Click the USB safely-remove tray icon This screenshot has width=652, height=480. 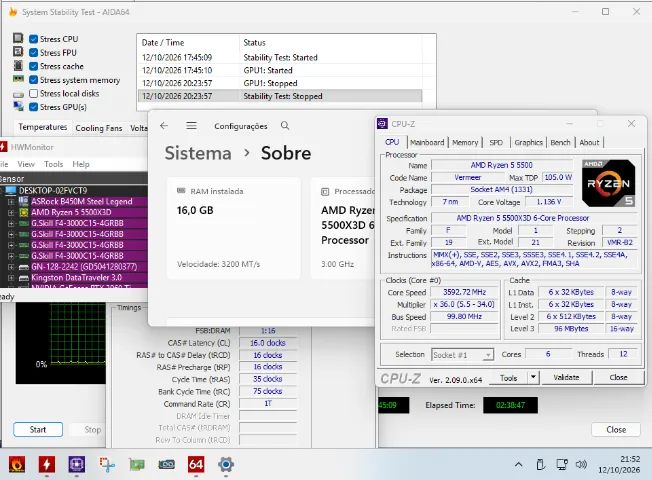point(540,464)
